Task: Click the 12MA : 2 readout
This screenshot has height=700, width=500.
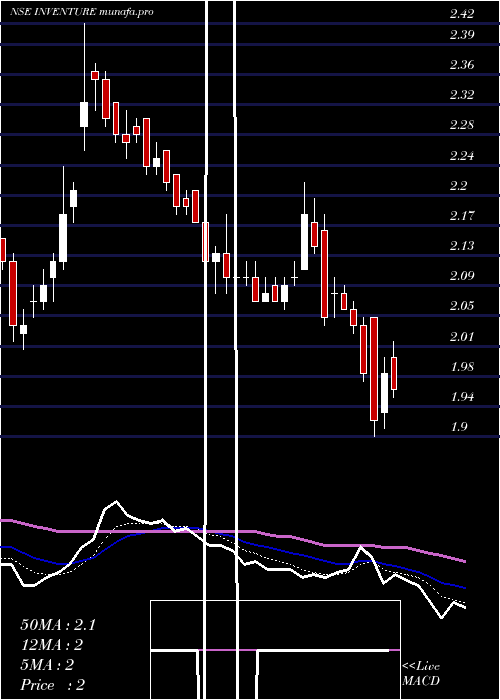Action: click(x=52, y=645)
